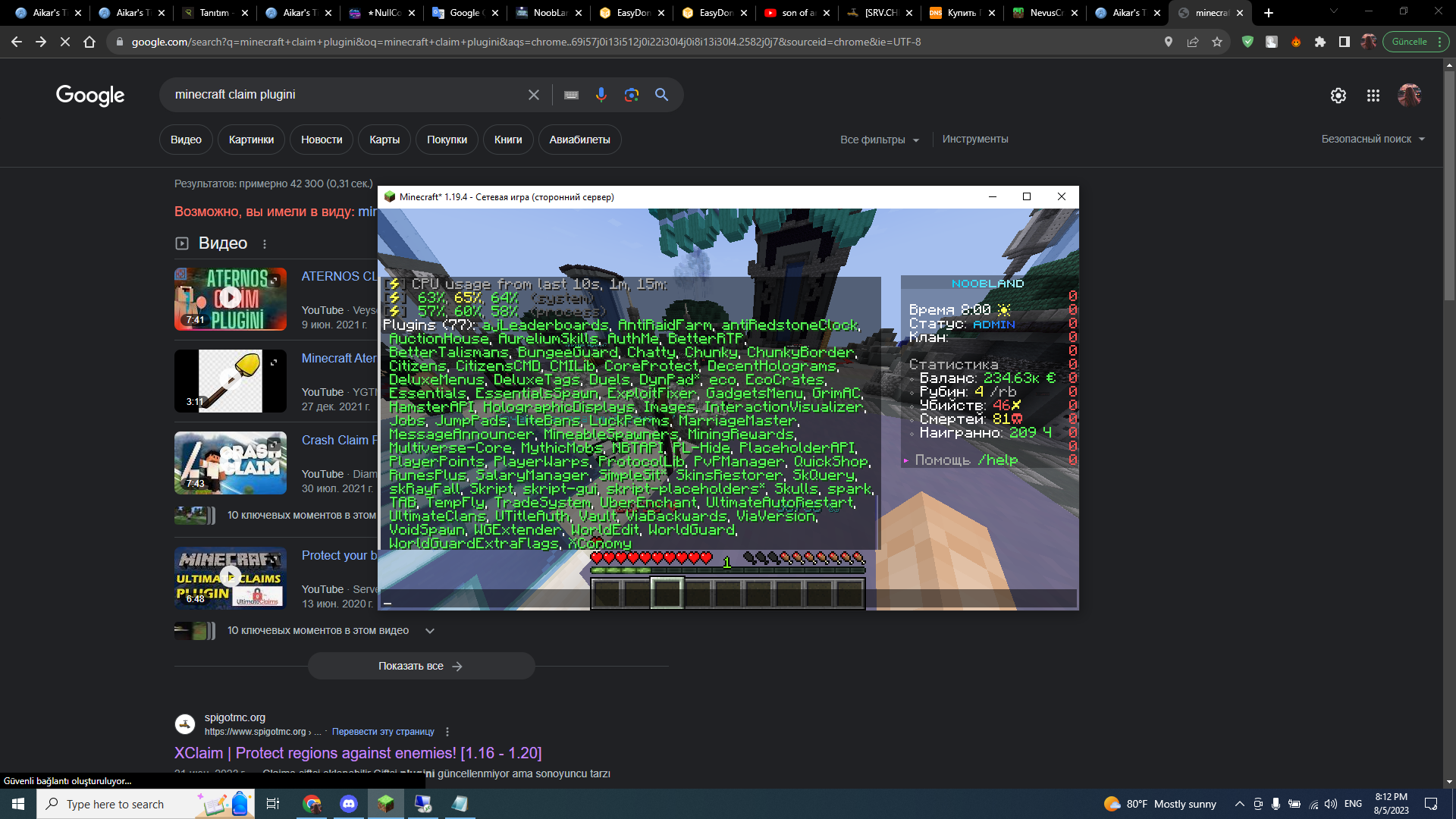The height and width of the screenshot is (819, 1456).
Task: Select the Авиабилеты filter chip
Action: pos(579,140)
